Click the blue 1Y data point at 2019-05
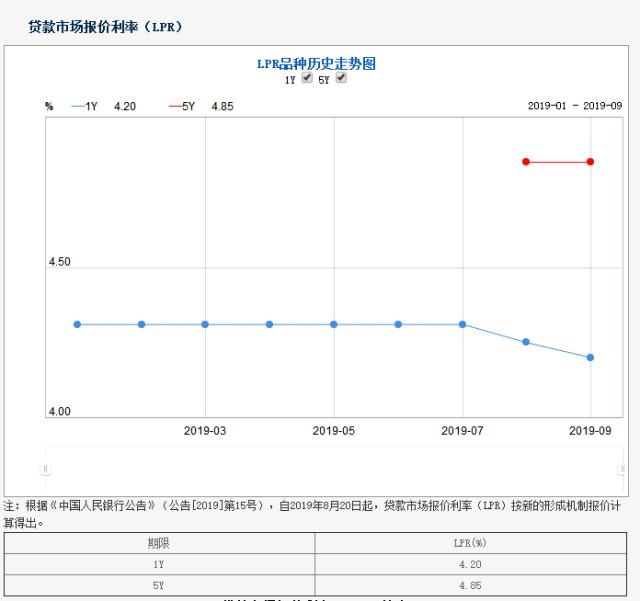 click(334, 324)
